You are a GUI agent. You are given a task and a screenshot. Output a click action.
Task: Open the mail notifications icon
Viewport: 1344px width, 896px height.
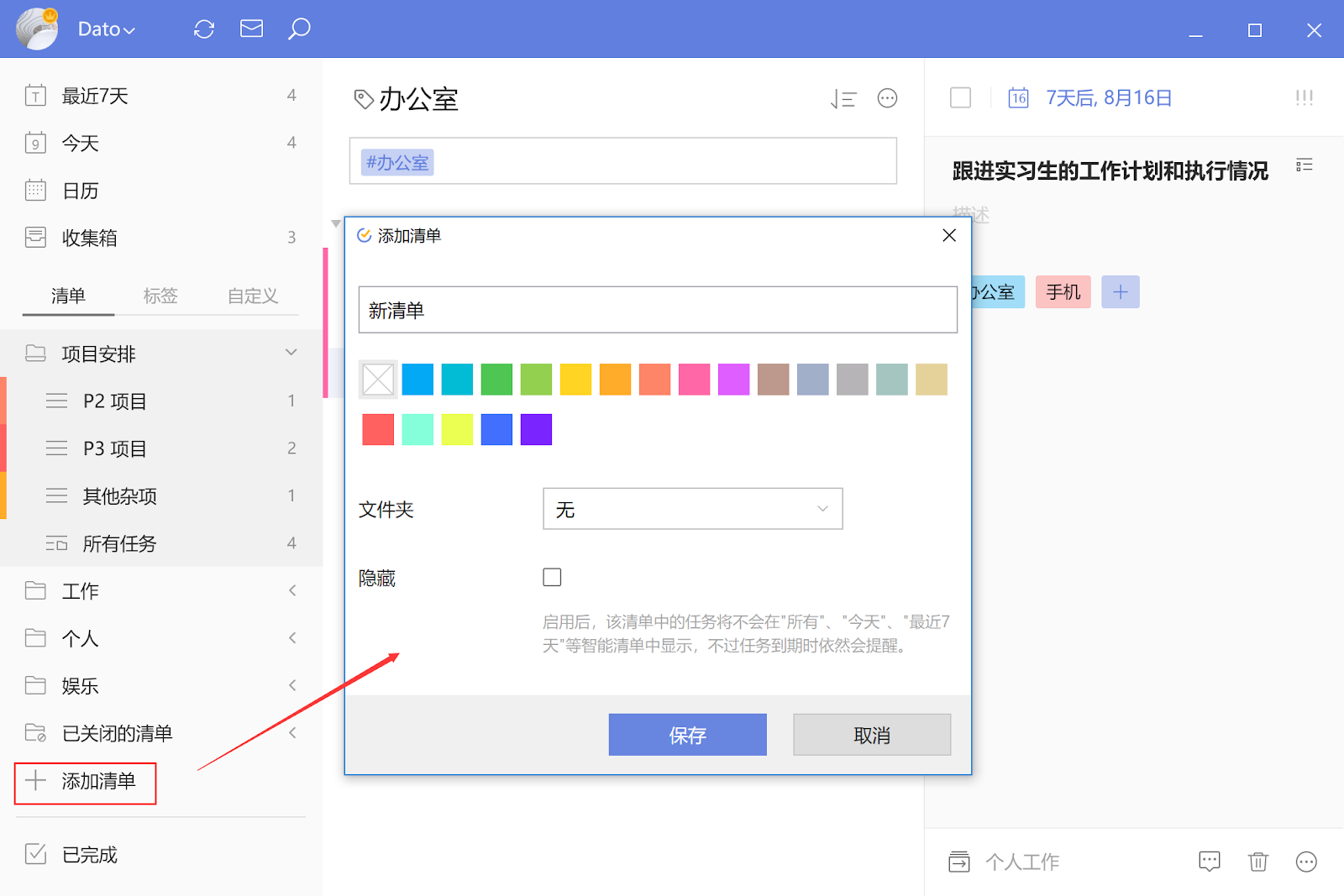point(251,29)
